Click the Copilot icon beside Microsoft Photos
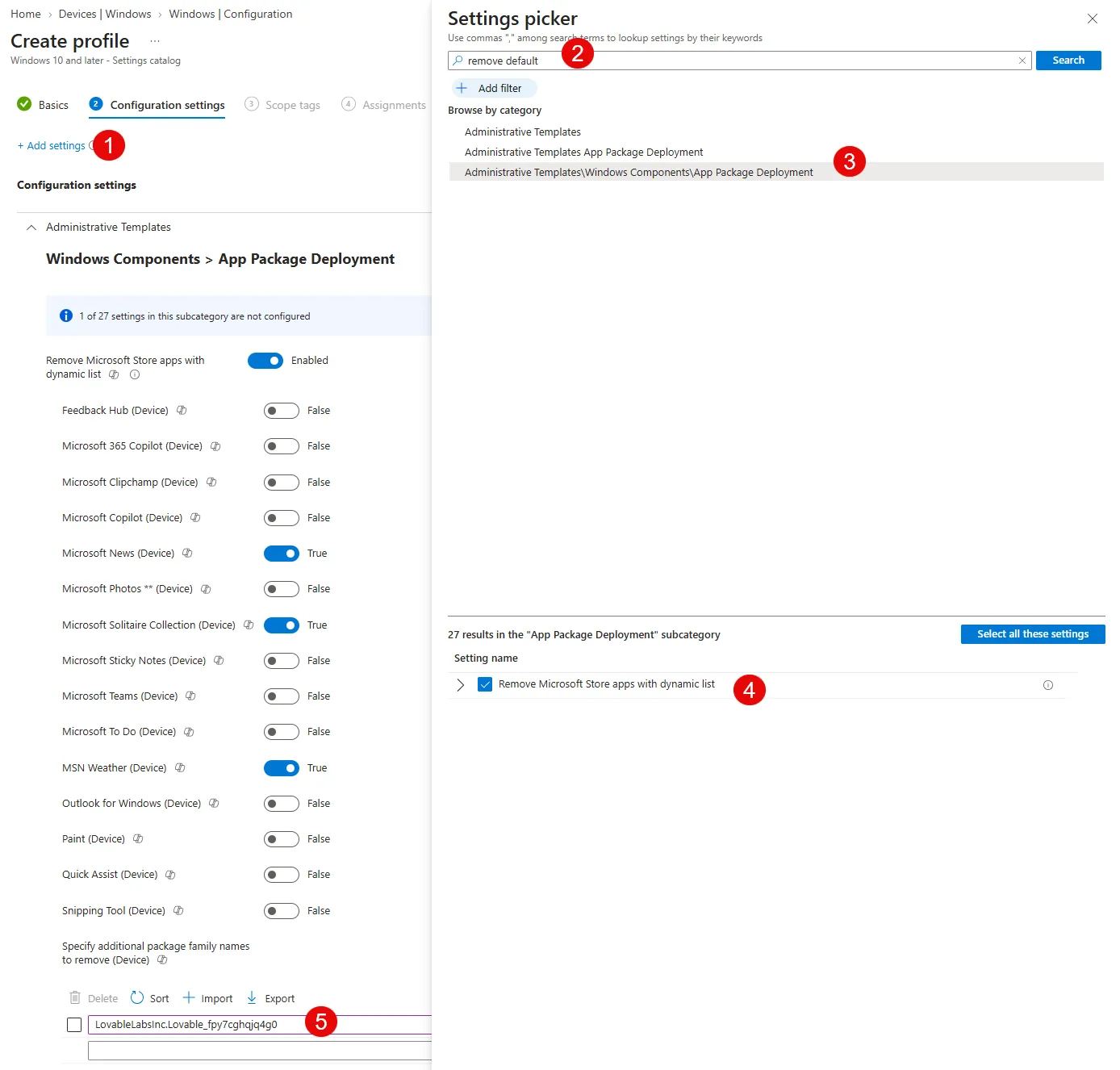1120x1070 pixels. tap(206, 589)
